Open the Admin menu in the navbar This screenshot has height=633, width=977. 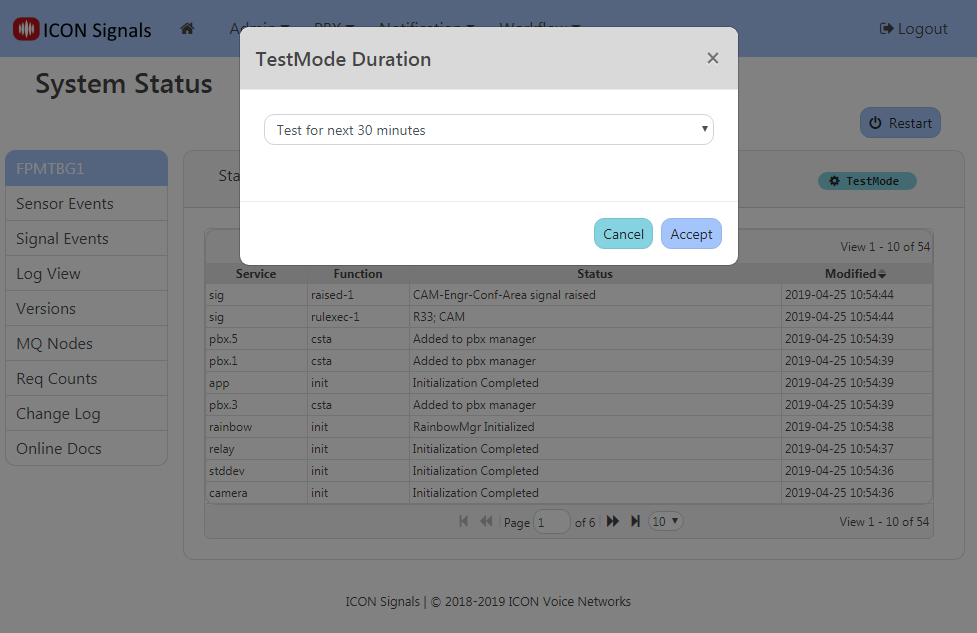254,29
